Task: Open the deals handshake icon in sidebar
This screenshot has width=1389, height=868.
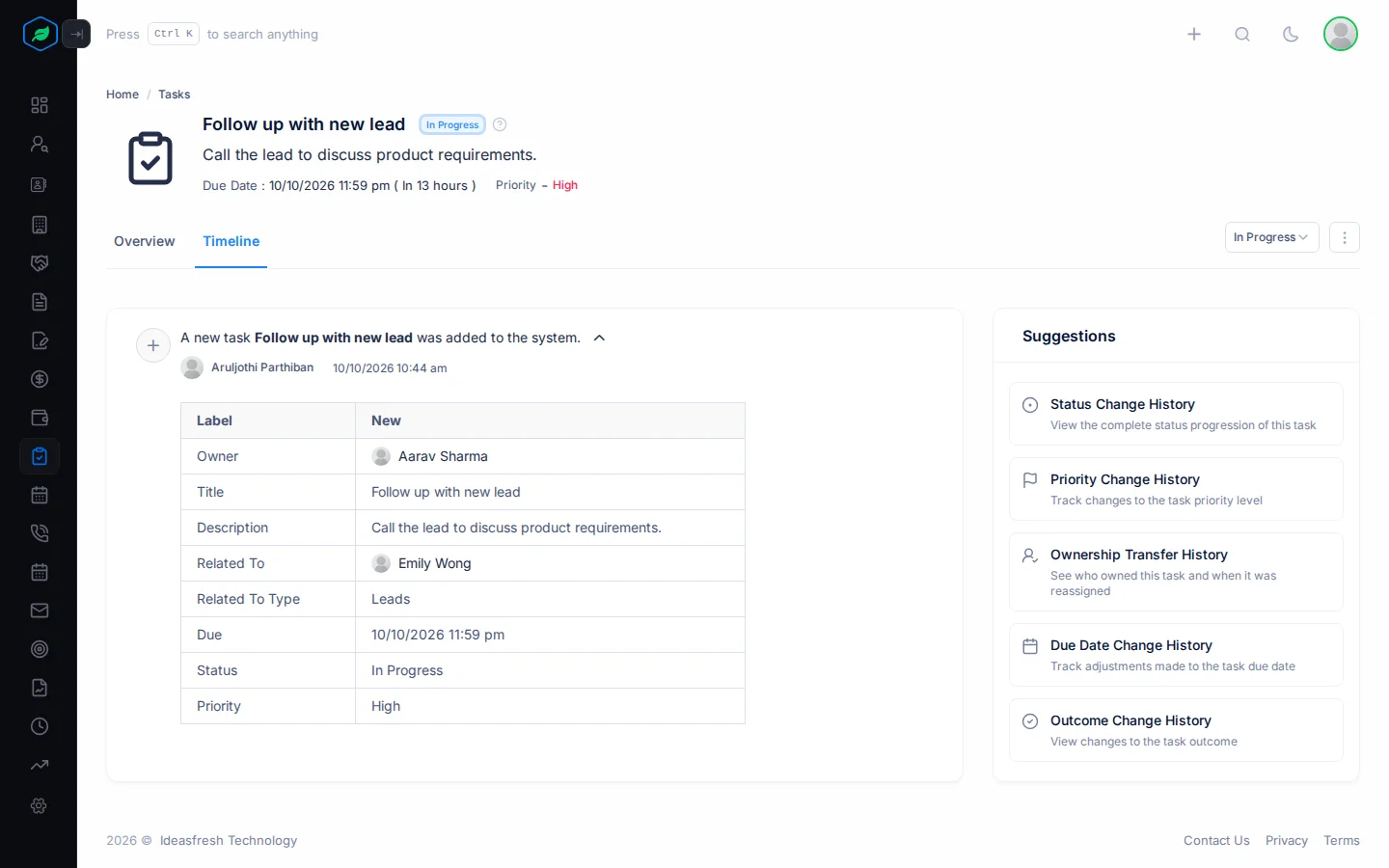Action: tap(40, 263)
